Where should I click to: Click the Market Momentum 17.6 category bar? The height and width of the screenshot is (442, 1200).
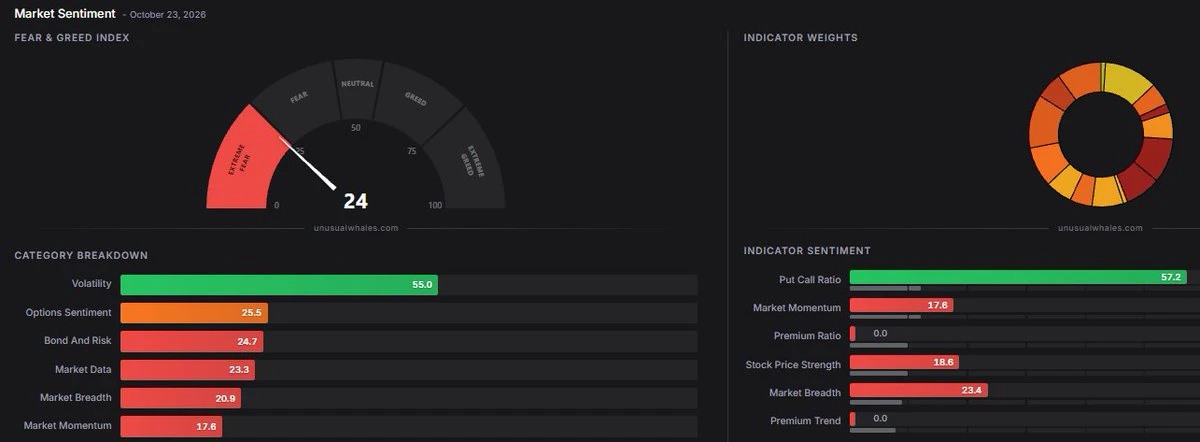pyautogui.click(x=171, y=426)
